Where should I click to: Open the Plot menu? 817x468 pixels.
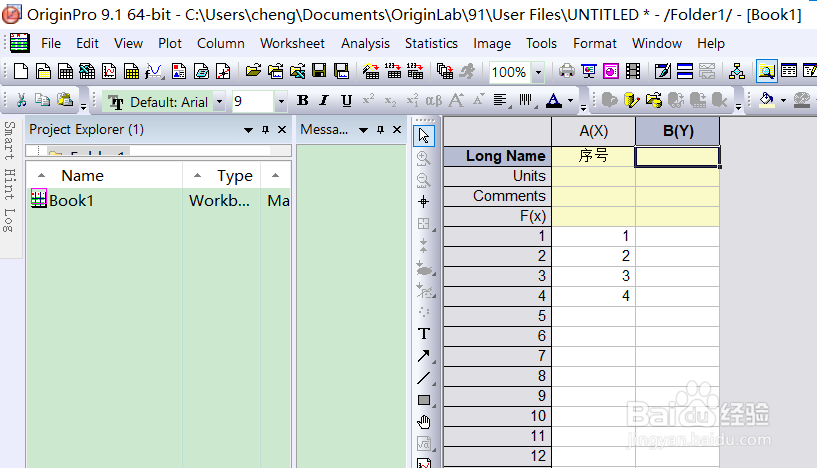[170, 43]
